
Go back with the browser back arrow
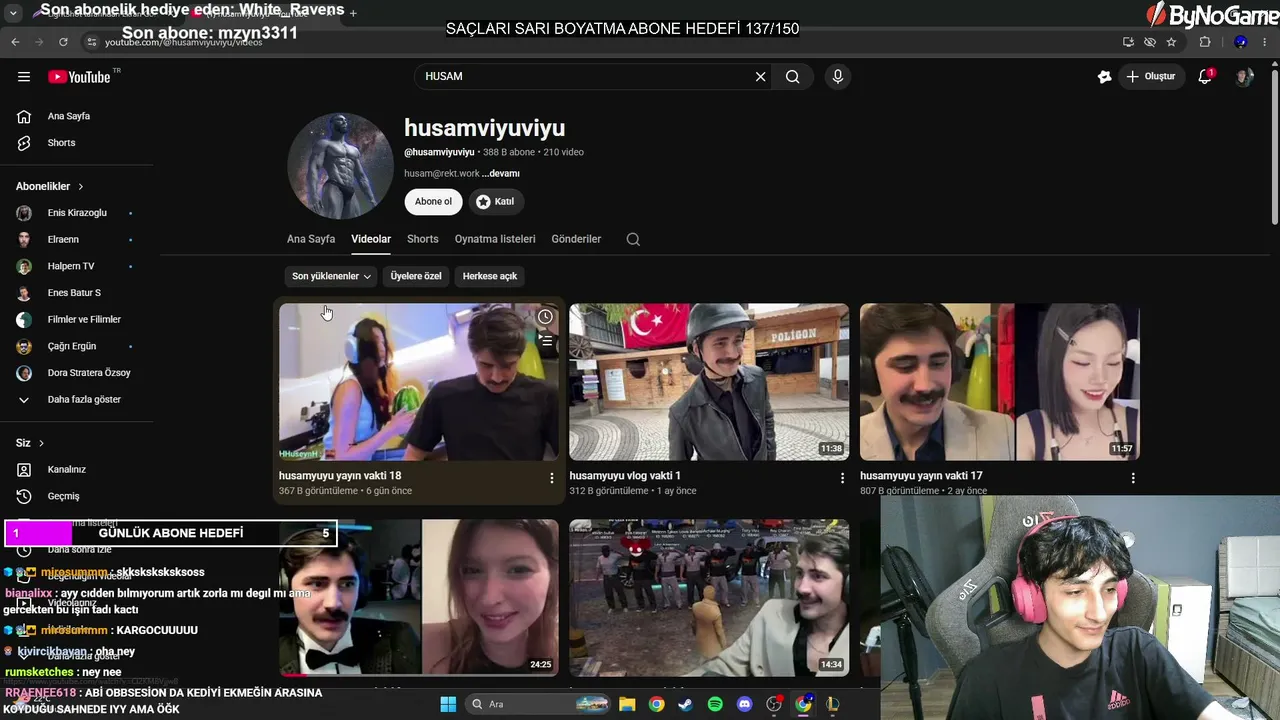15,42
